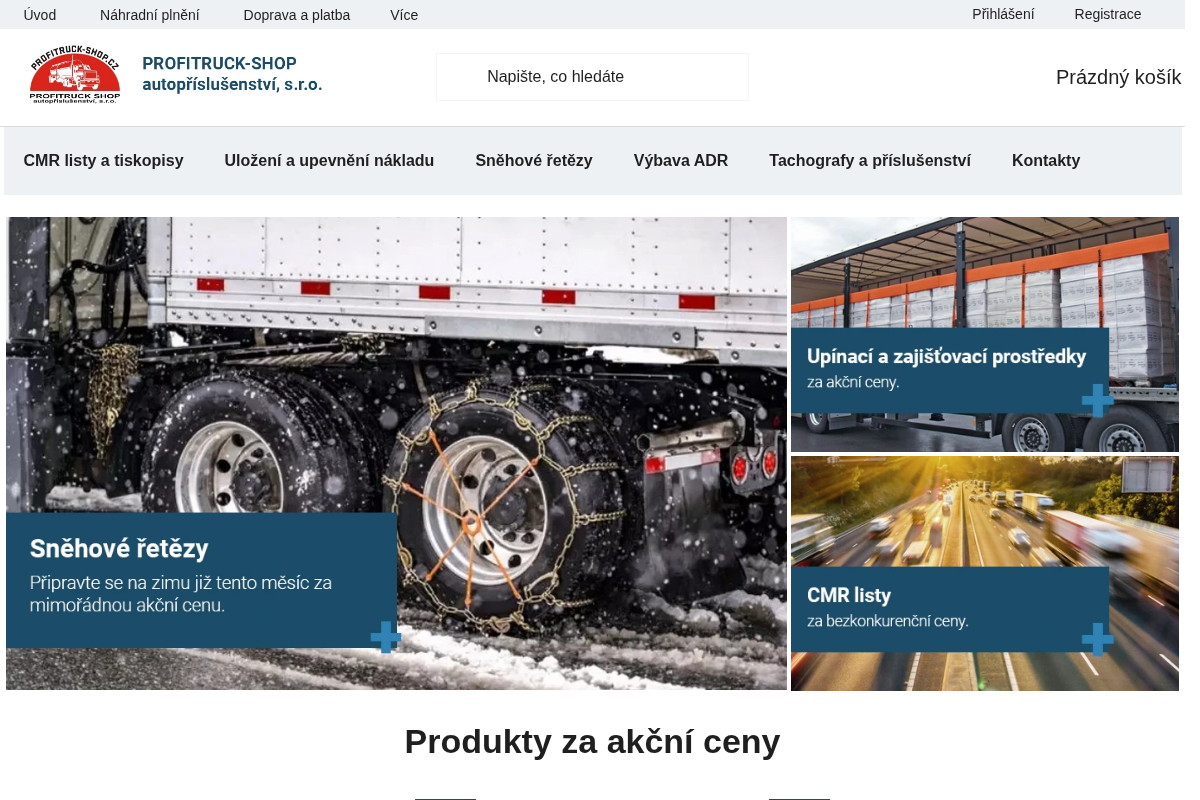
Task: Click the plus icon on Upínací prostředky banner
Action: (x=1097, y=400)
